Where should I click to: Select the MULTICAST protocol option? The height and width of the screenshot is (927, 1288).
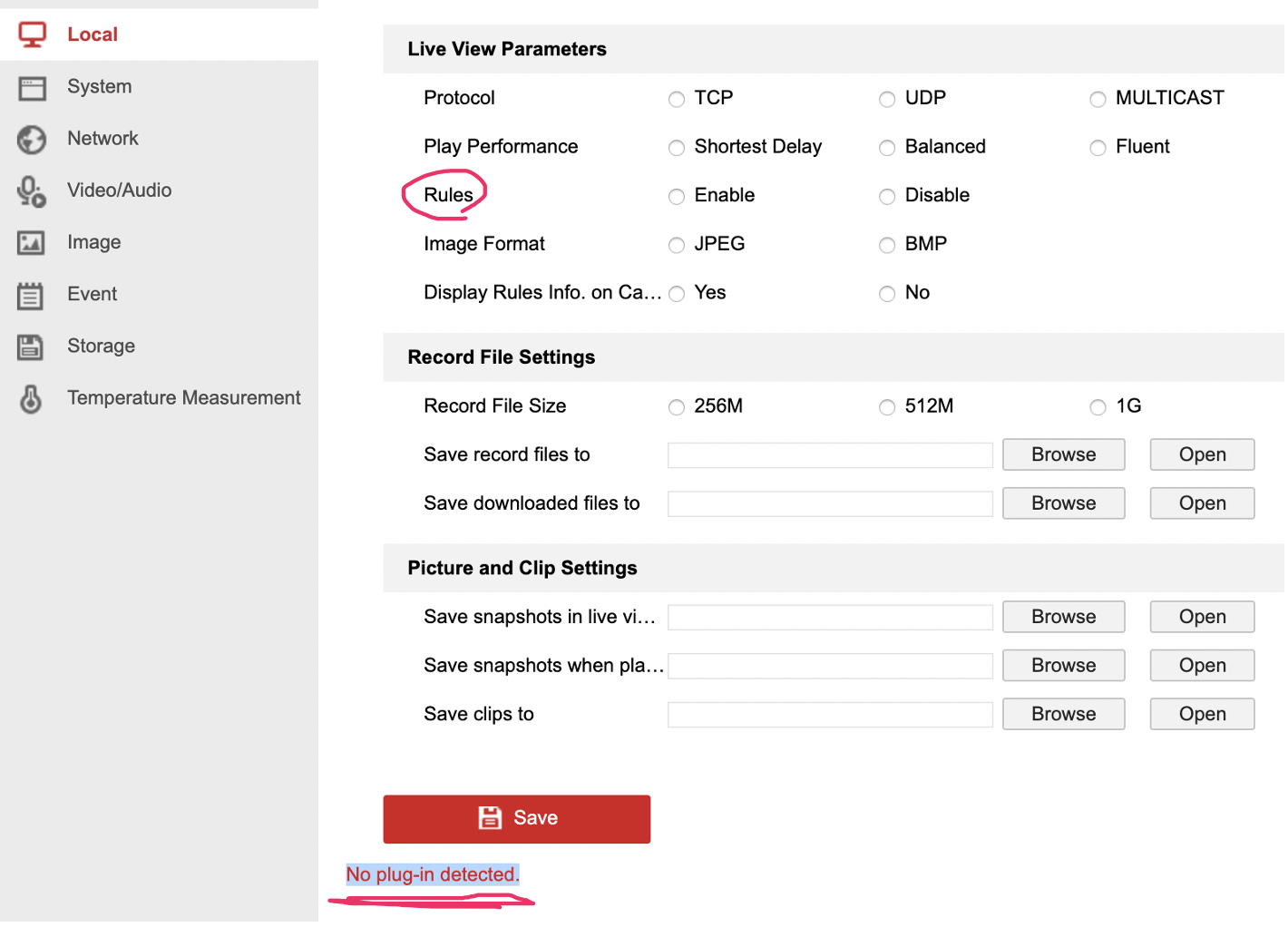1098,99
